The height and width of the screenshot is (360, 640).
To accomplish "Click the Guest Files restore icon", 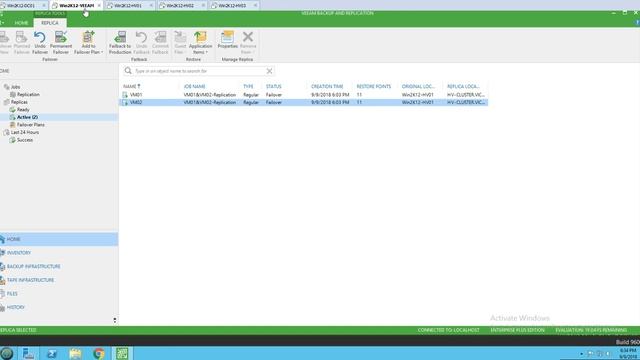I will 180,42.
